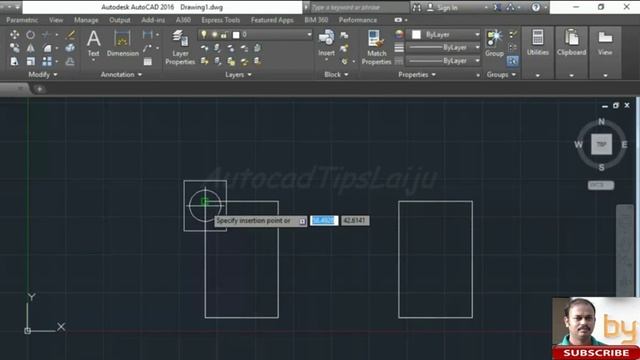Image resolution: width=640 pixels, height=360 pixels.
Task: Select the Copy tool in Modify panel
Action: click(x=14, y=48)
